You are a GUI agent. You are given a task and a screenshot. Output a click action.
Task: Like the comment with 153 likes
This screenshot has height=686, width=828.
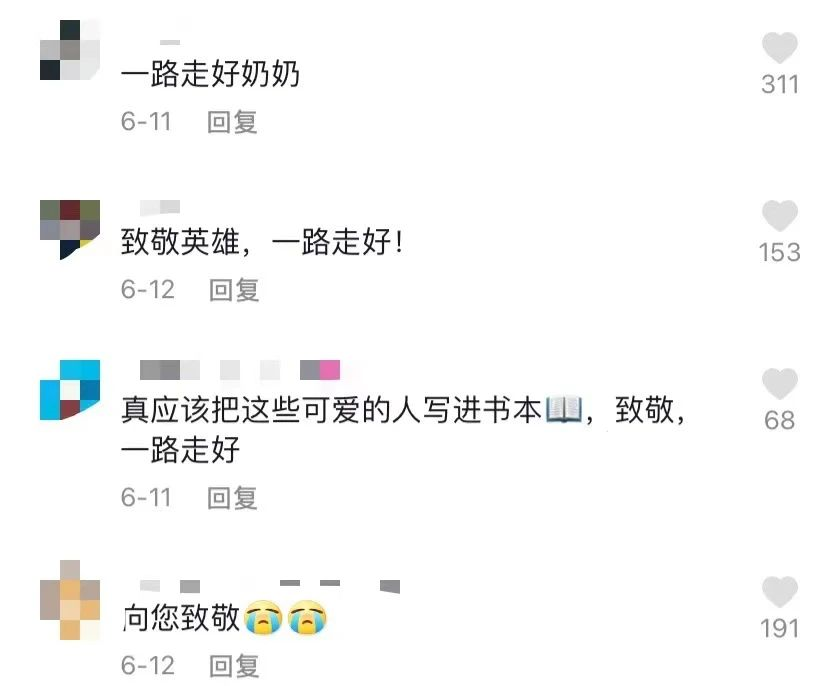[x=779, y=215]
